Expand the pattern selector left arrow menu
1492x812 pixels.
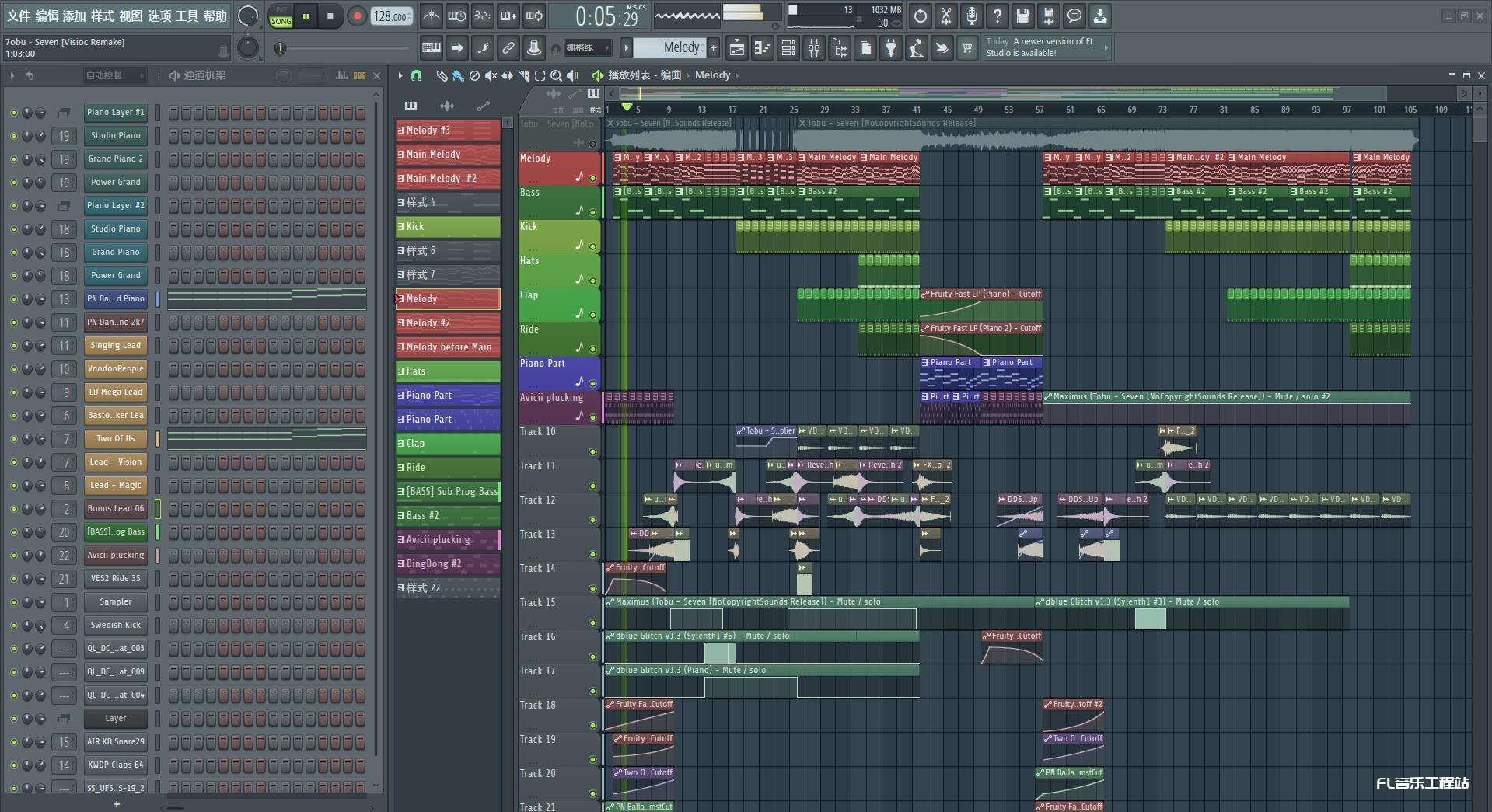[x=626, y=48]
